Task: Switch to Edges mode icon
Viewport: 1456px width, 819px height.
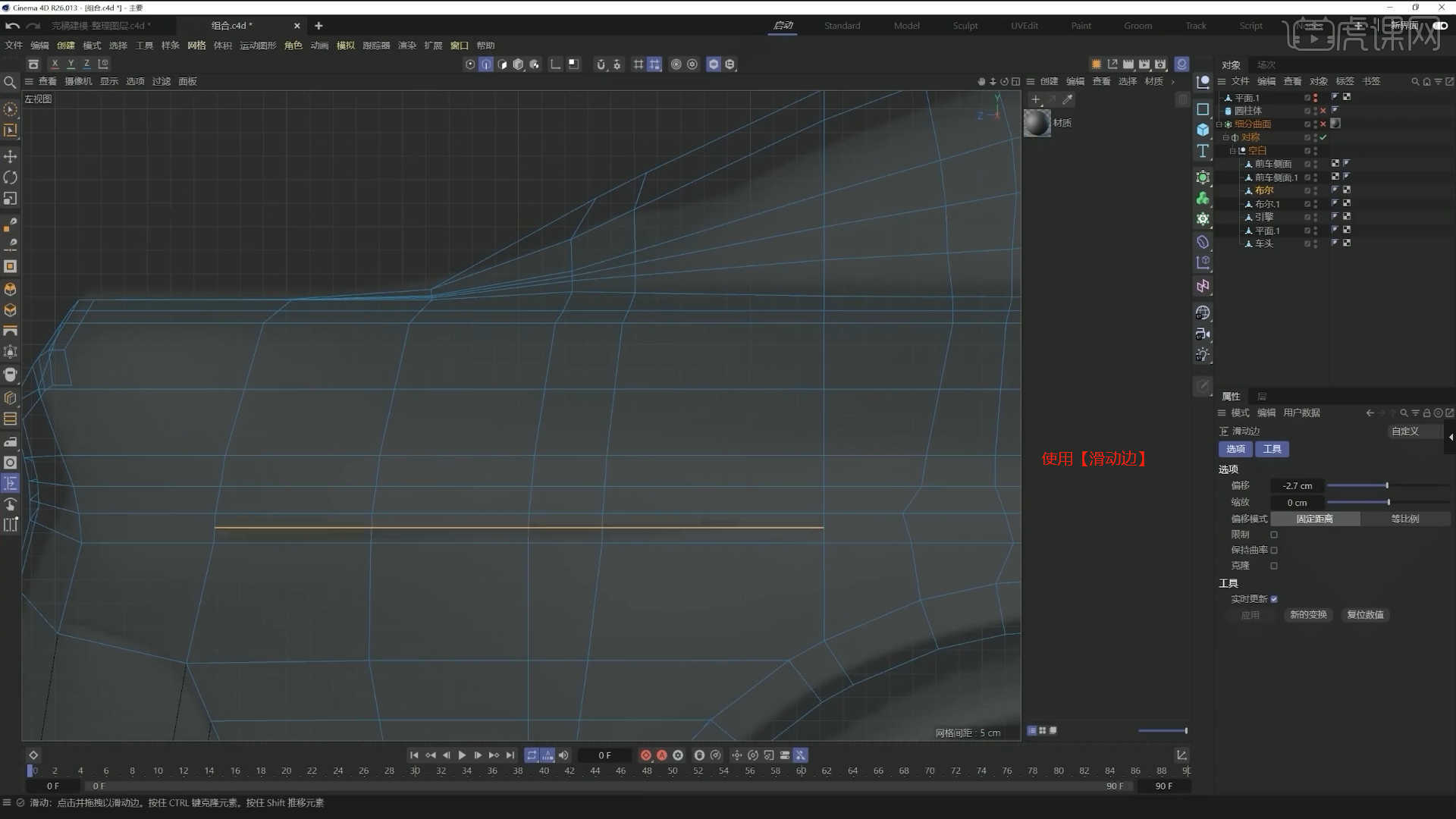Action: point(486,64)
